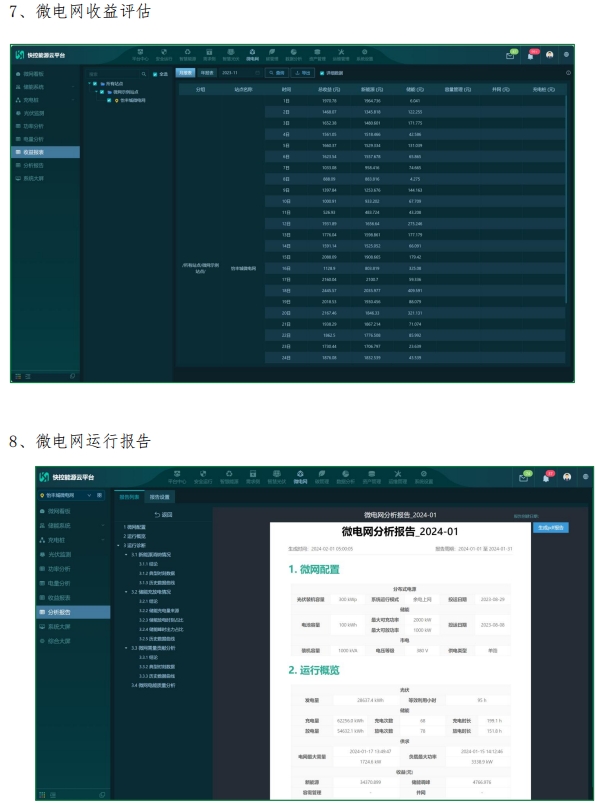Open 微电网 nav icon in upper screenshot
597x805 pixels.
[252, 54]
